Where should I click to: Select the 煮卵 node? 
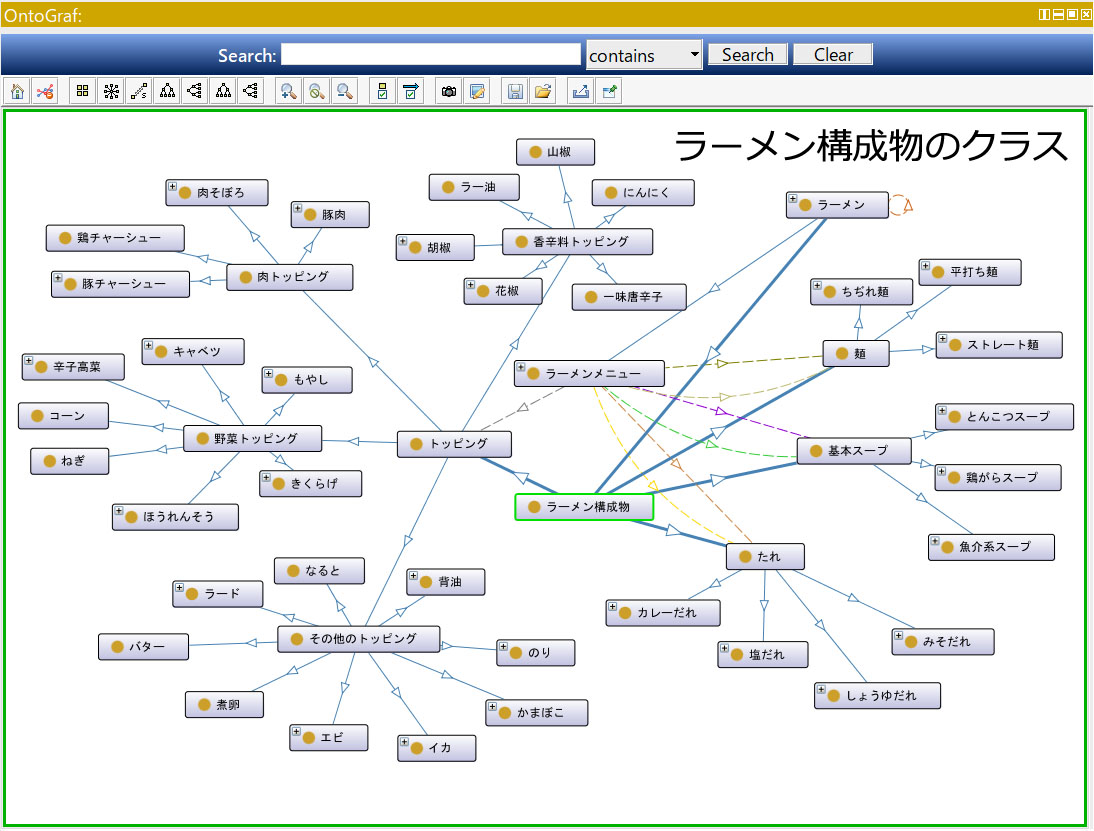point(225,705)
